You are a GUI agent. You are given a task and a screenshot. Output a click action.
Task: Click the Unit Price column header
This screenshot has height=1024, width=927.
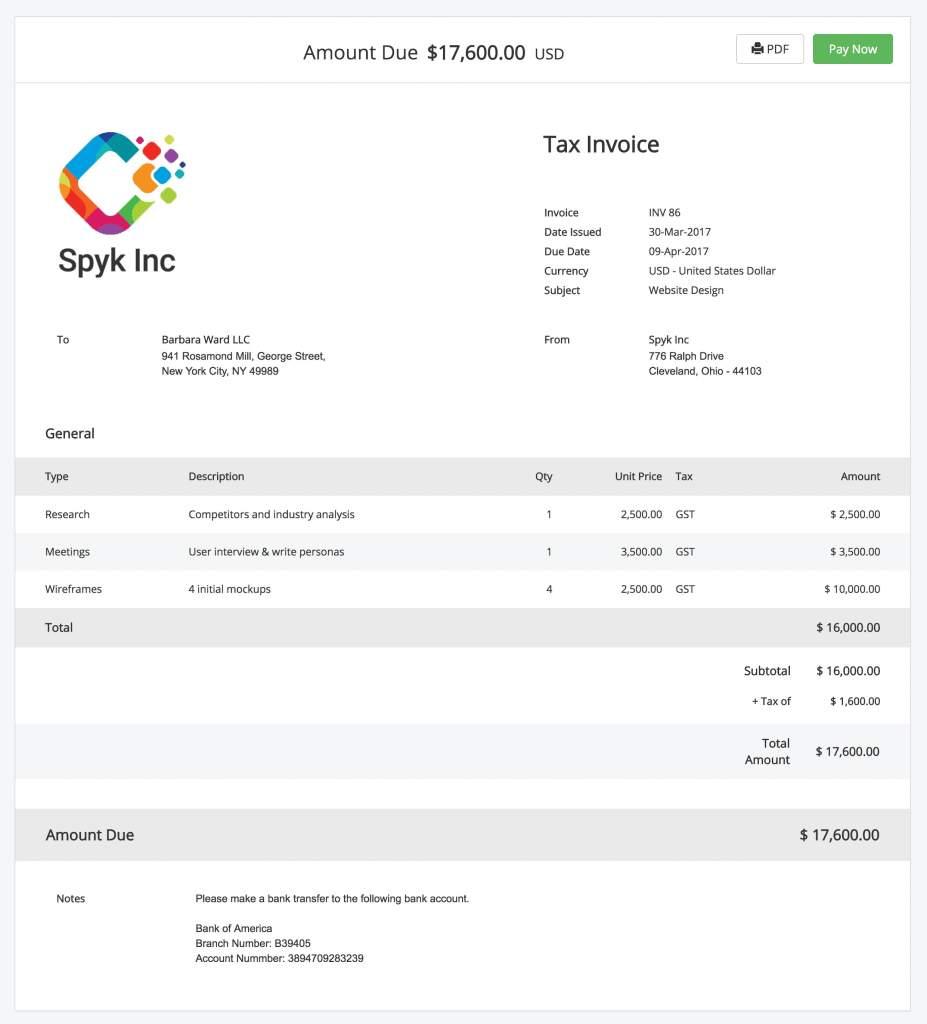tap(638, 477)
